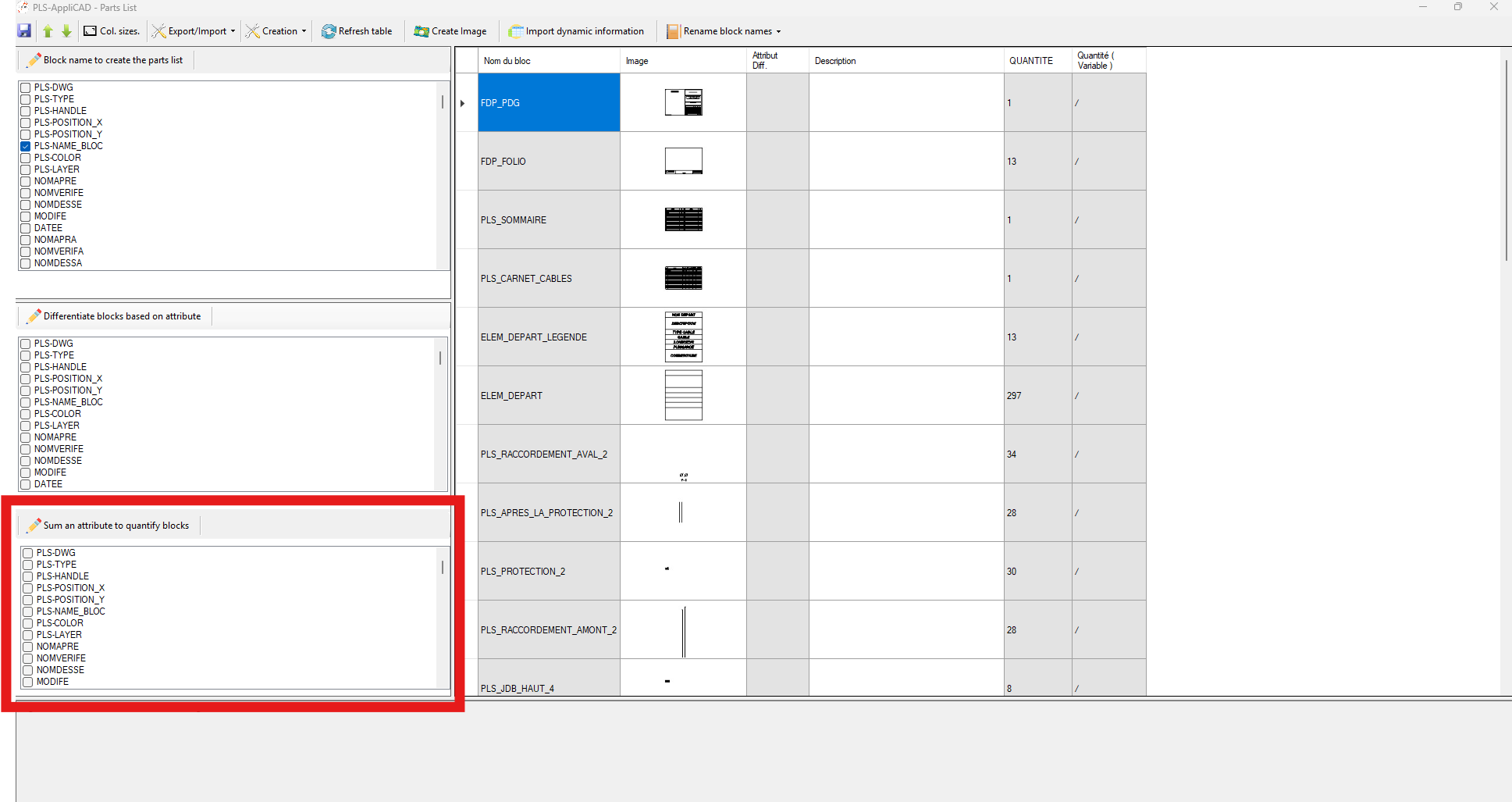This screenshot has width=1512, height=802.
Task: Click the green move up arrow
Action: (x=48, y=31)
